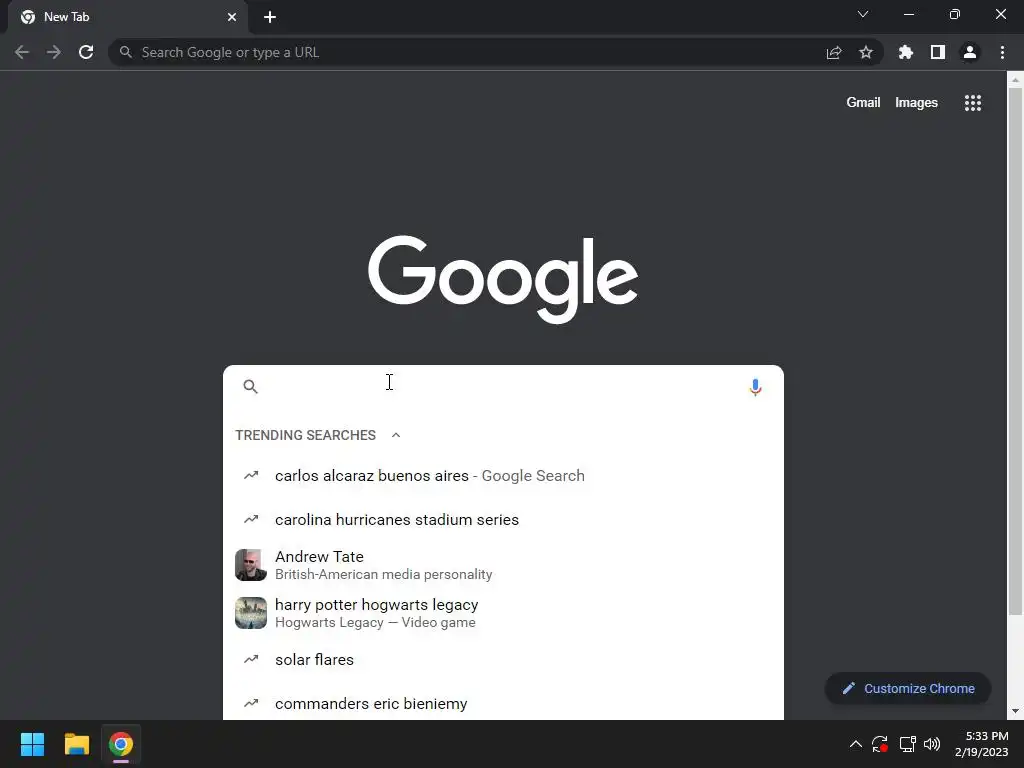Open the volume control in tray

[x=932, y=744]
